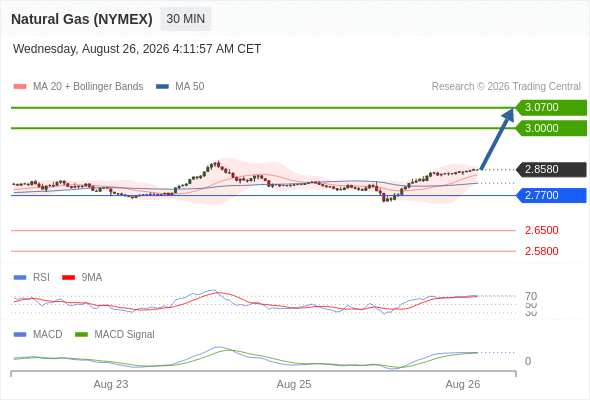Click the Aug 23 date axis label

(111, 384)
